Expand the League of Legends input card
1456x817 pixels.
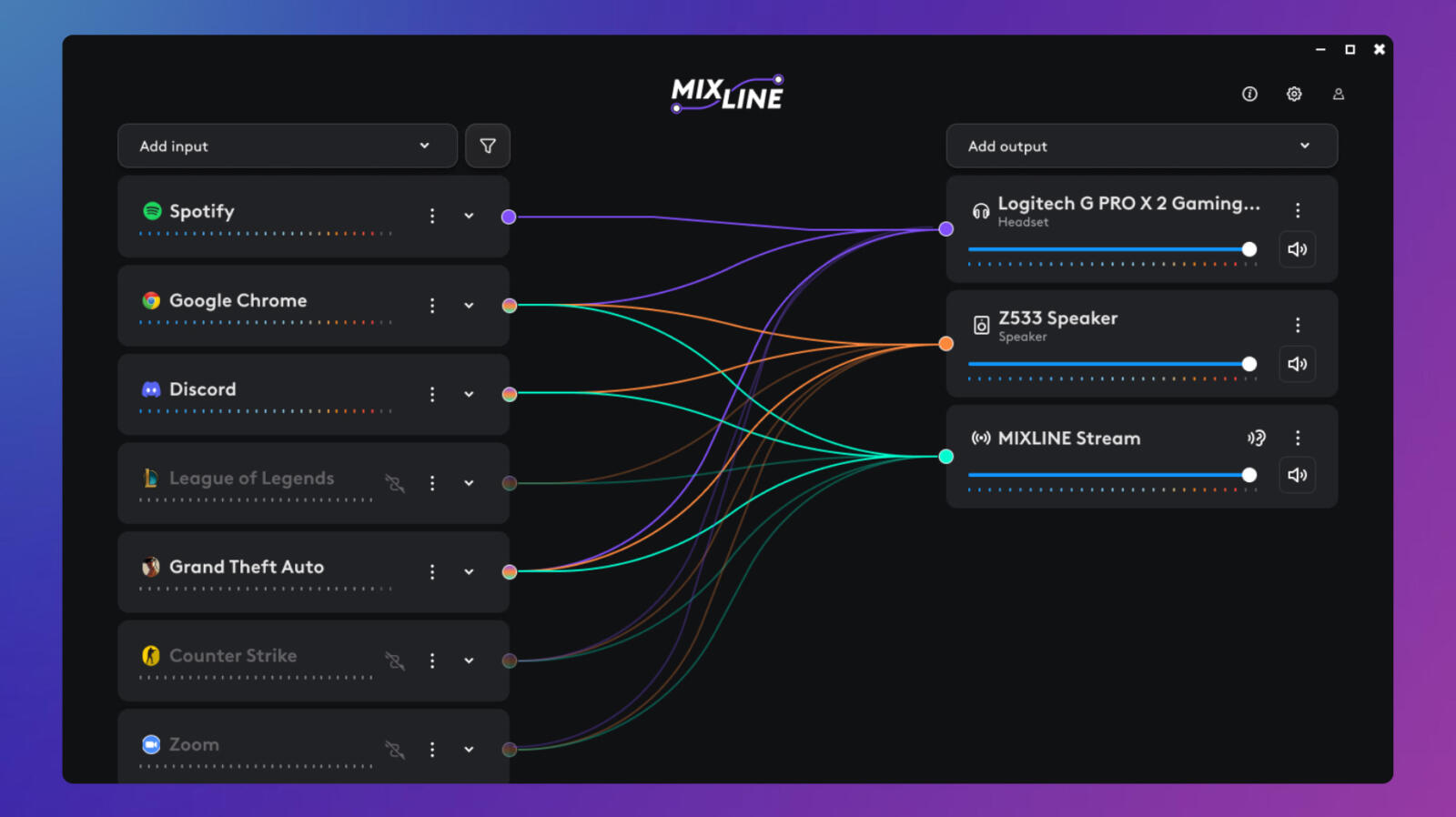coord(469,483)
